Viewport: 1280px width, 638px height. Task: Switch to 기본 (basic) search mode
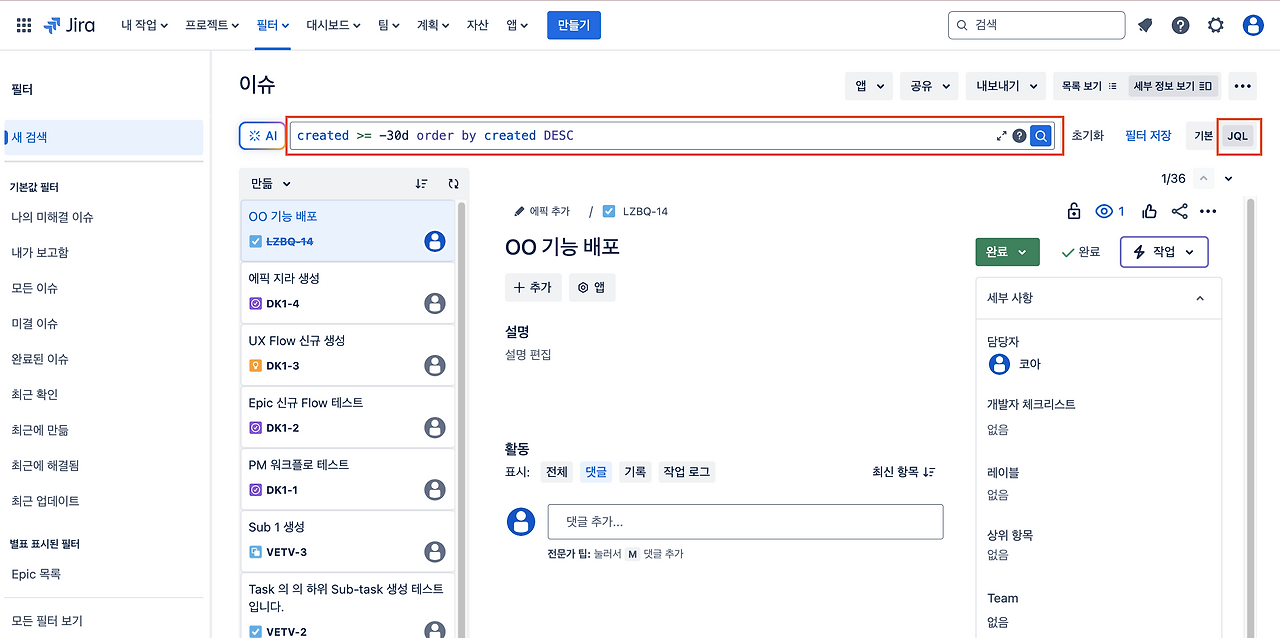pos(1202,135)
